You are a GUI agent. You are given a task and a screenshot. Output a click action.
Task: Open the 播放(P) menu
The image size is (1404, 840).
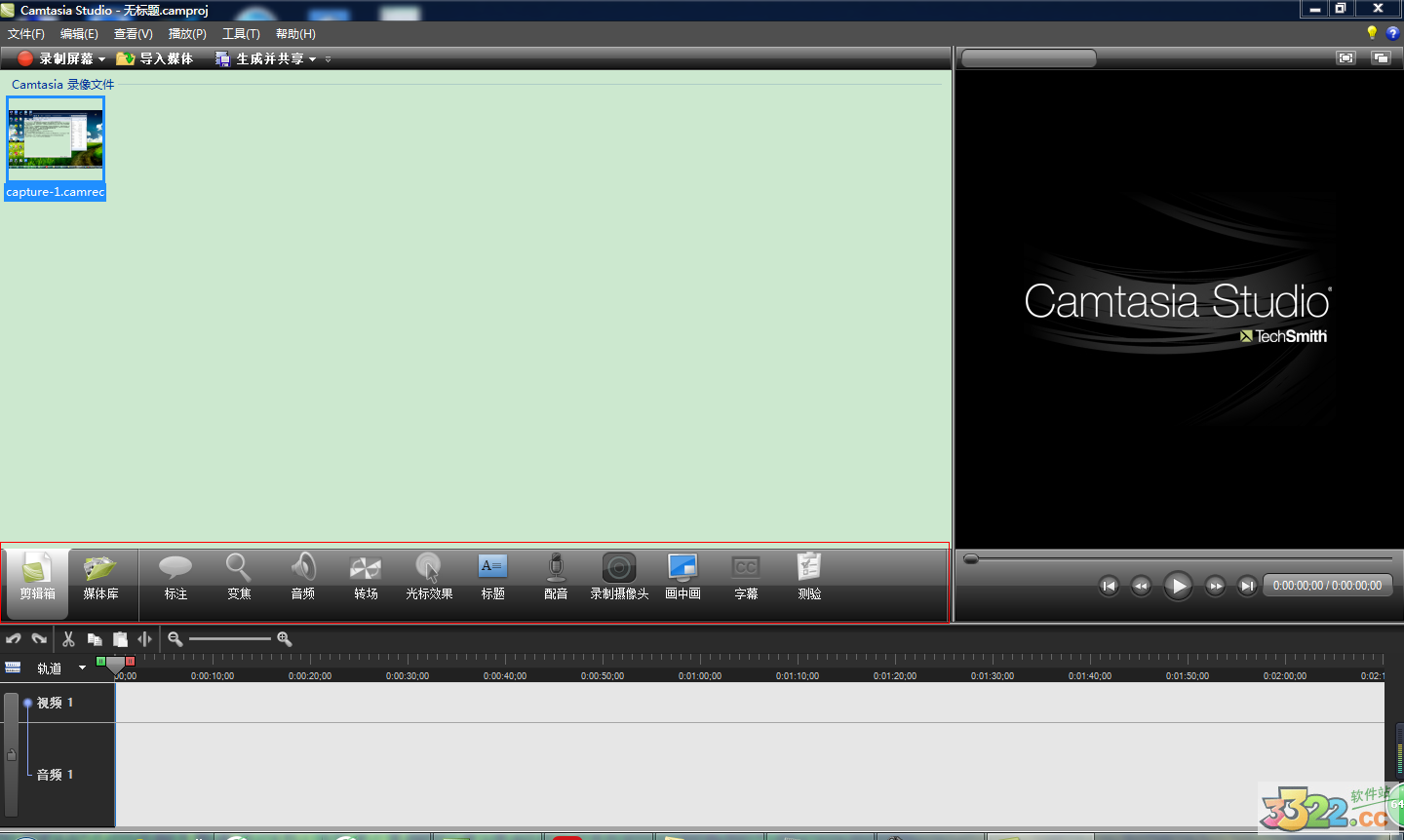(x=187, y=34)
